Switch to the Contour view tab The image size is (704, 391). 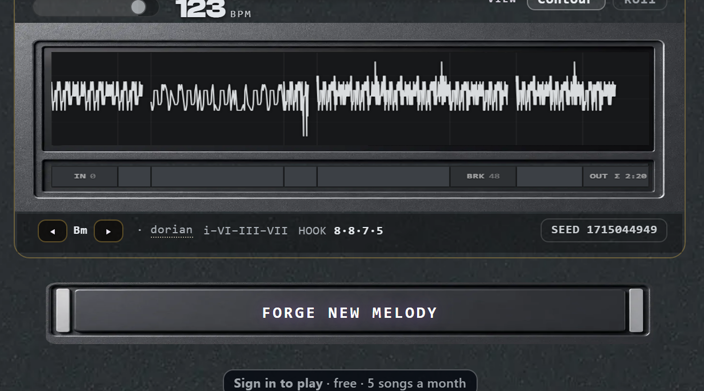pos(566,3)
